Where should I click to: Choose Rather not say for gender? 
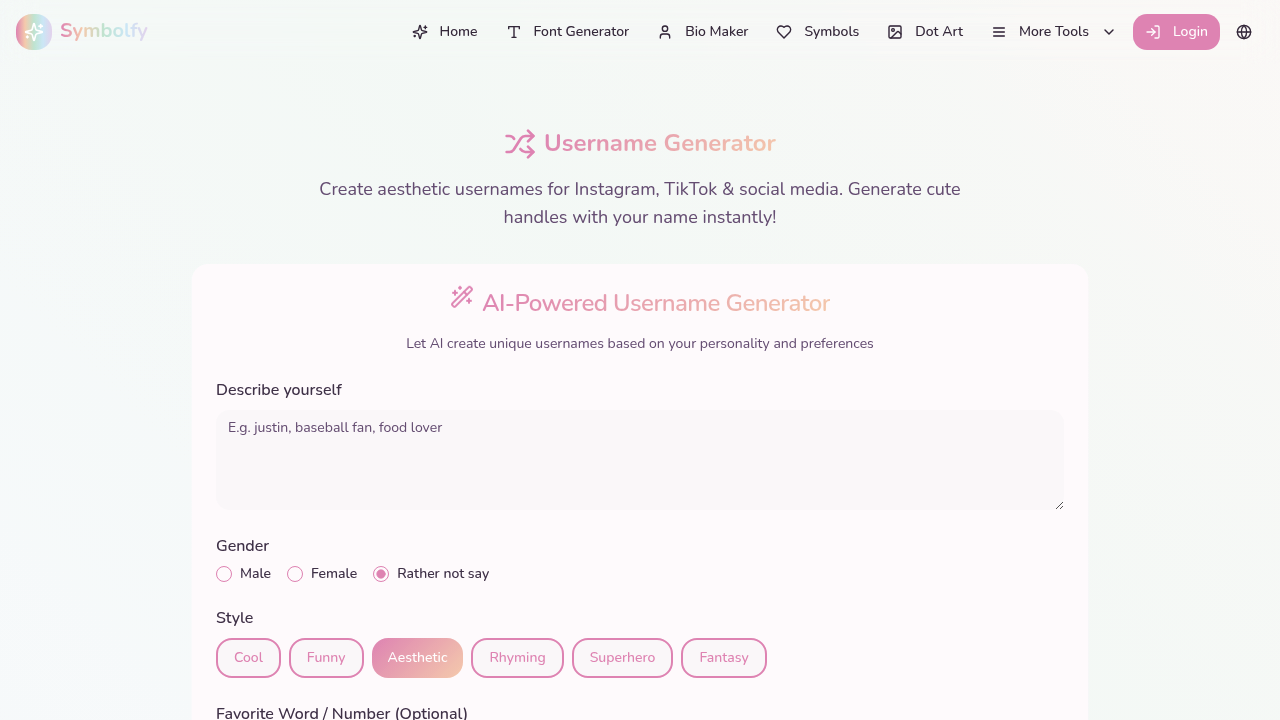point(380,573)
